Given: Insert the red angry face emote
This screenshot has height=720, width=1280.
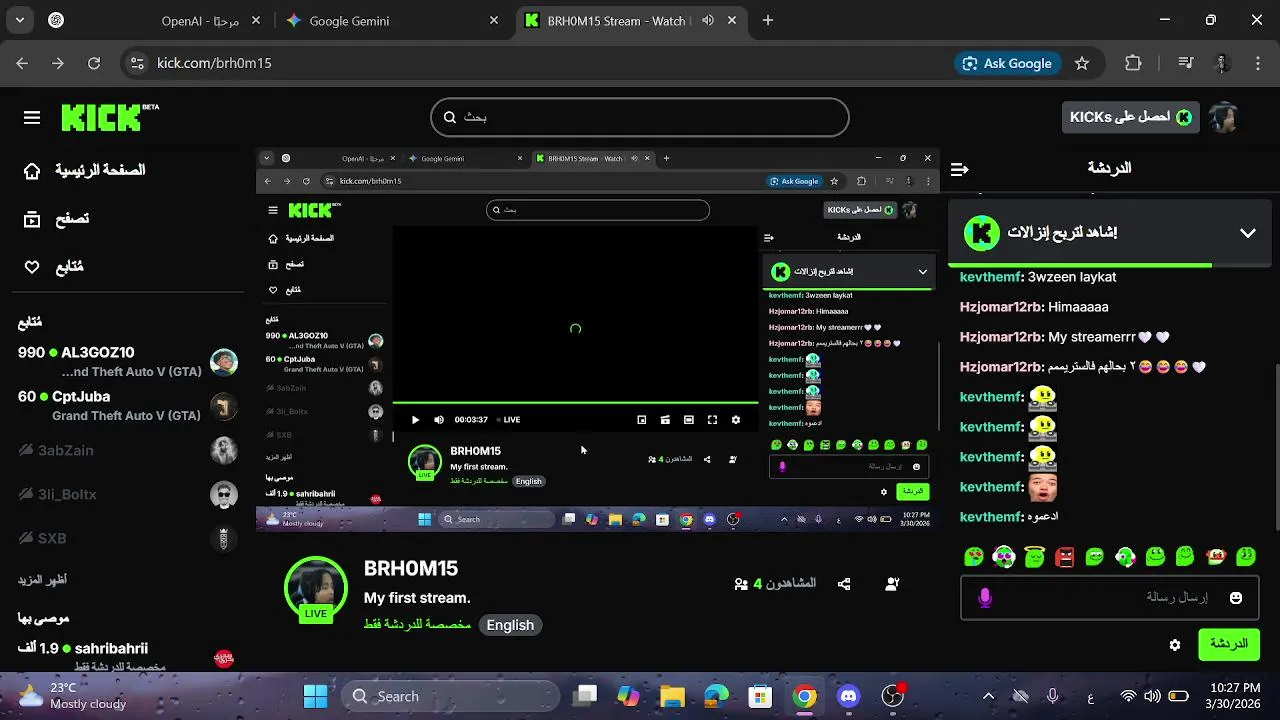Looking at the screenshot, I should click(x=1065, y=556).
